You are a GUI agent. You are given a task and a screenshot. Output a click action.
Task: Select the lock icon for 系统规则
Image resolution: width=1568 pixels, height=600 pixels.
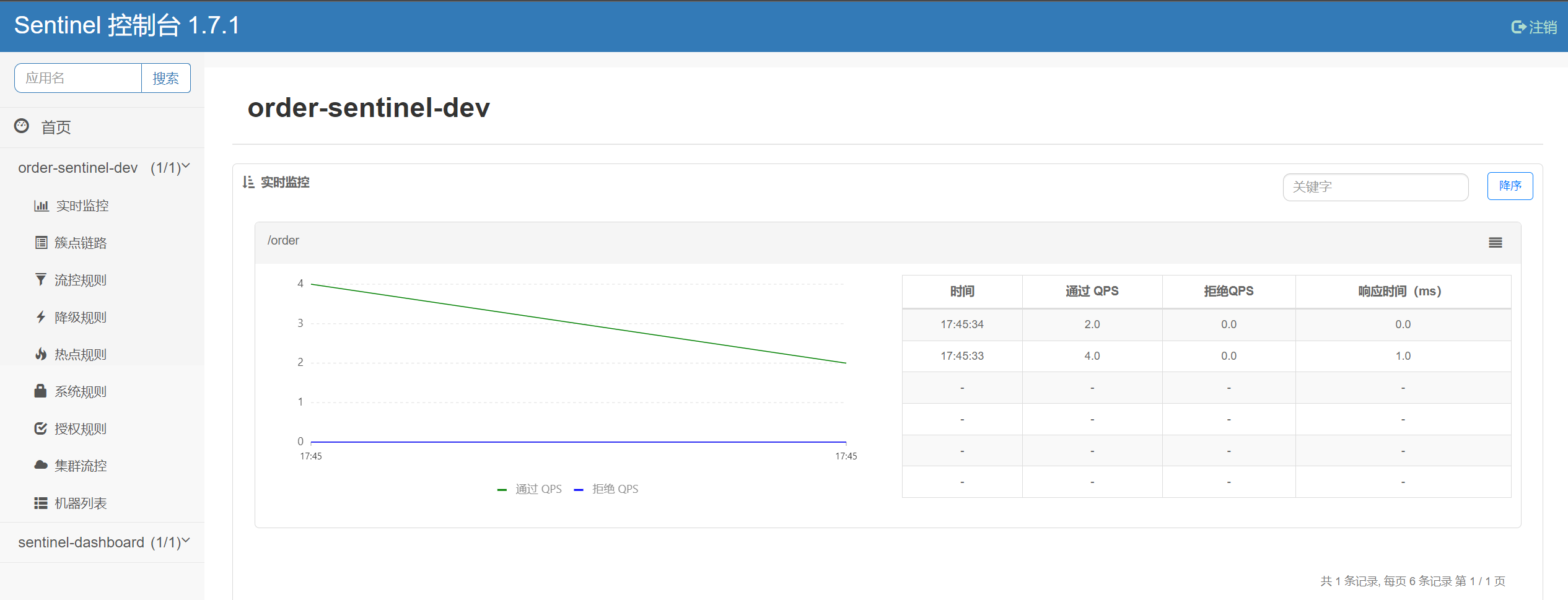pos(41,391)
